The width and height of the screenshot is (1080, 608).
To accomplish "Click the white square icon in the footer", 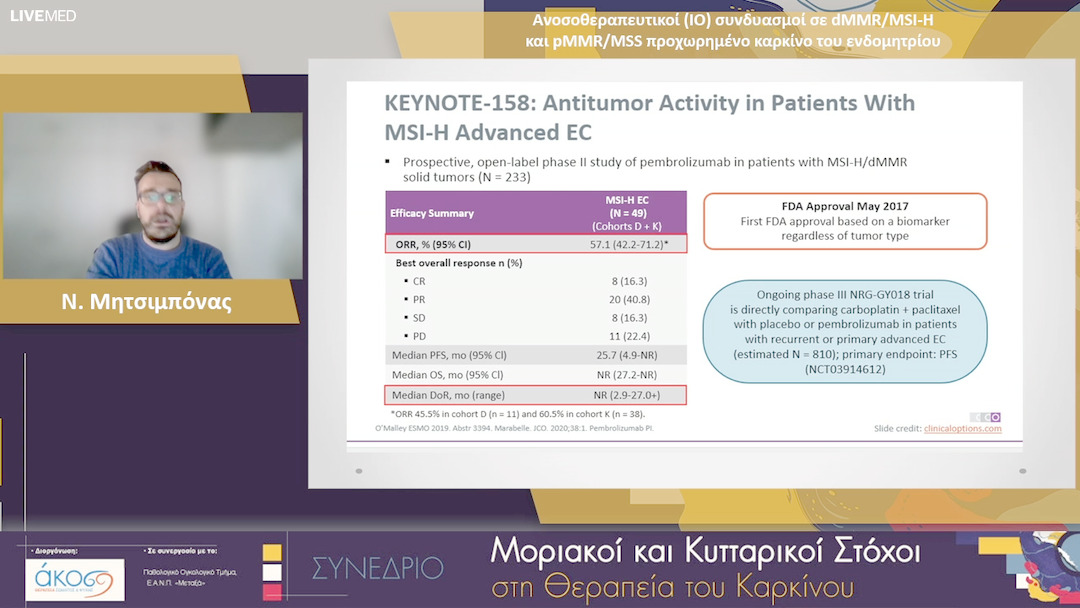I will [272, 572].
